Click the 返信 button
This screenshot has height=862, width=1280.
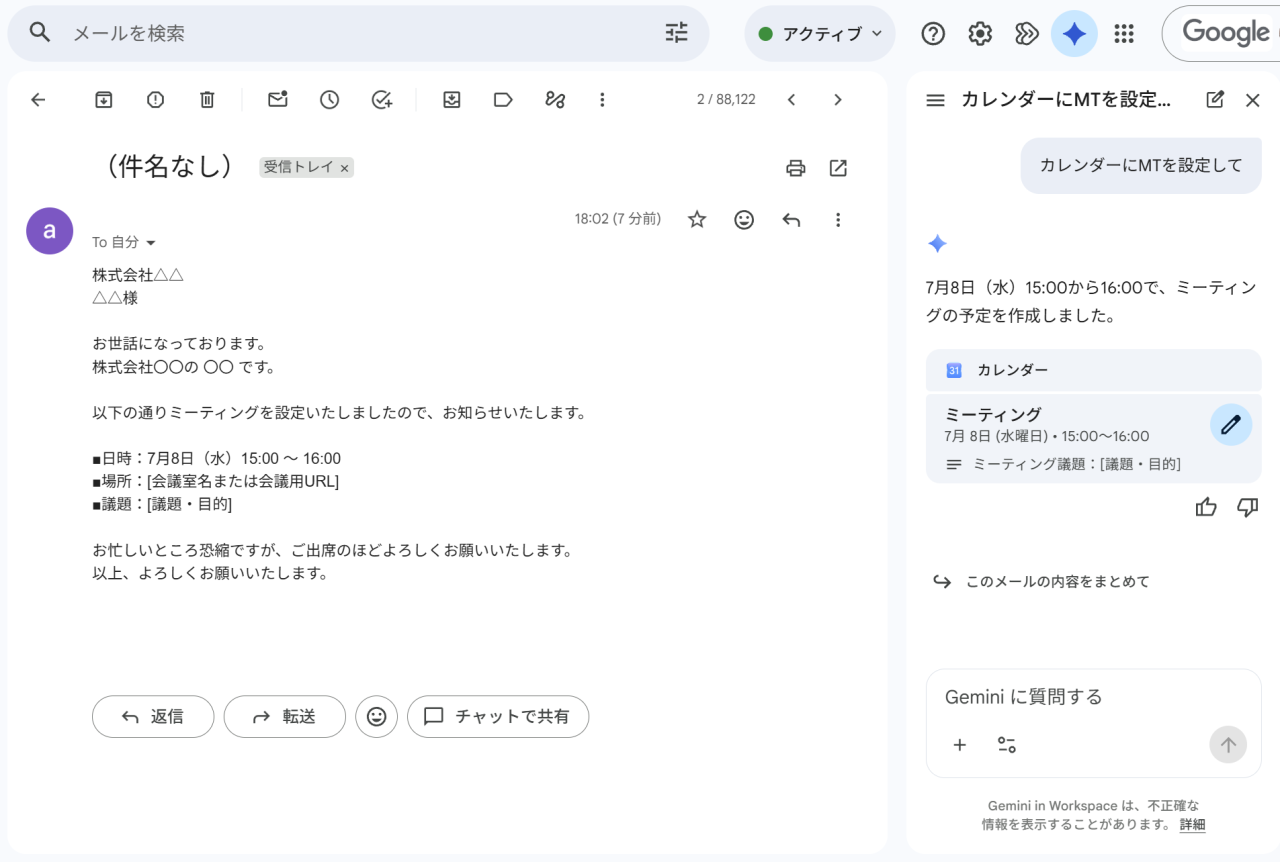point(153,716)
